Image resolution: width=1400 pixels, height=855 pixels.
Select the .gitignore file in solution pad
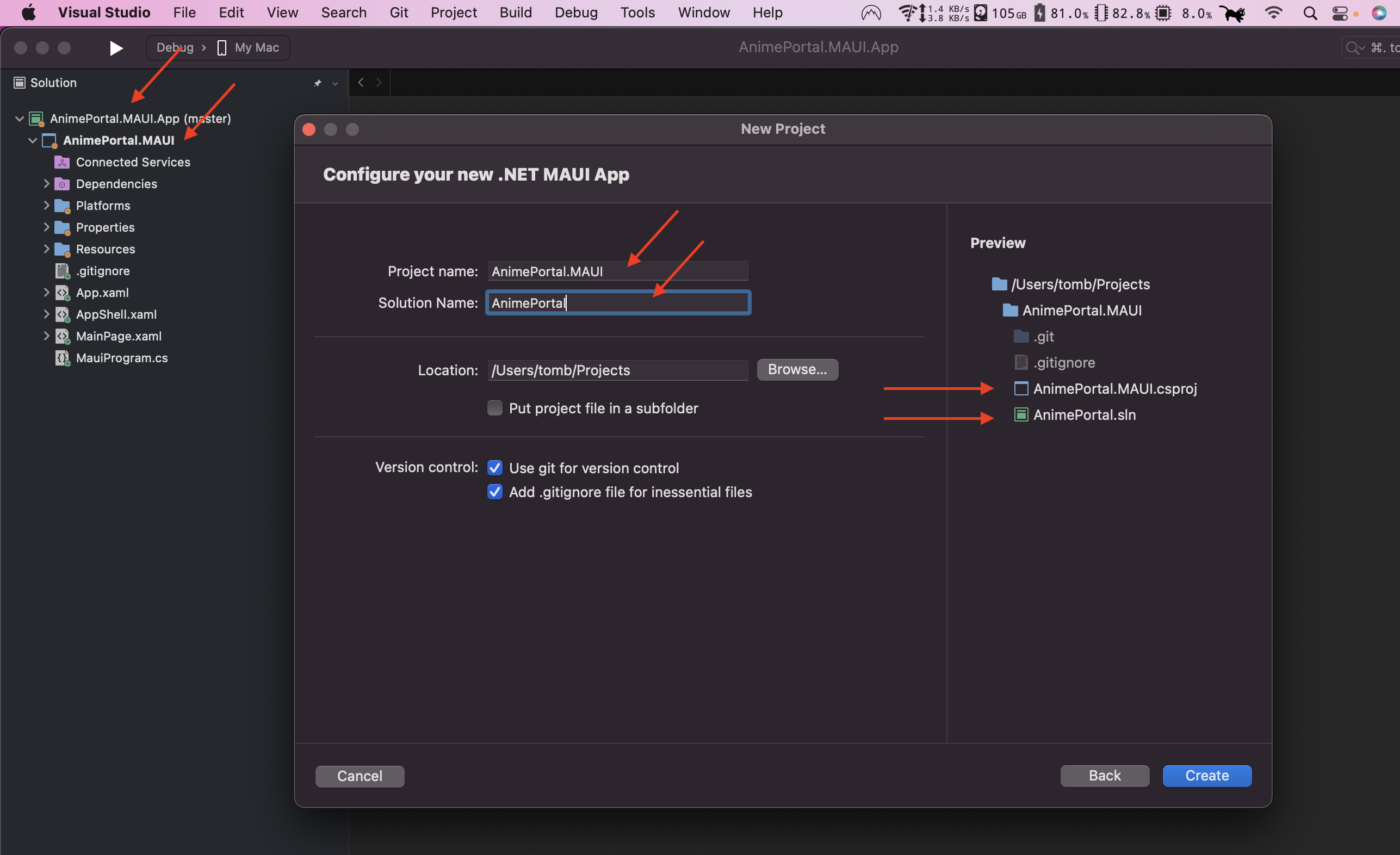pyautogui.click(x=103, y=270)
